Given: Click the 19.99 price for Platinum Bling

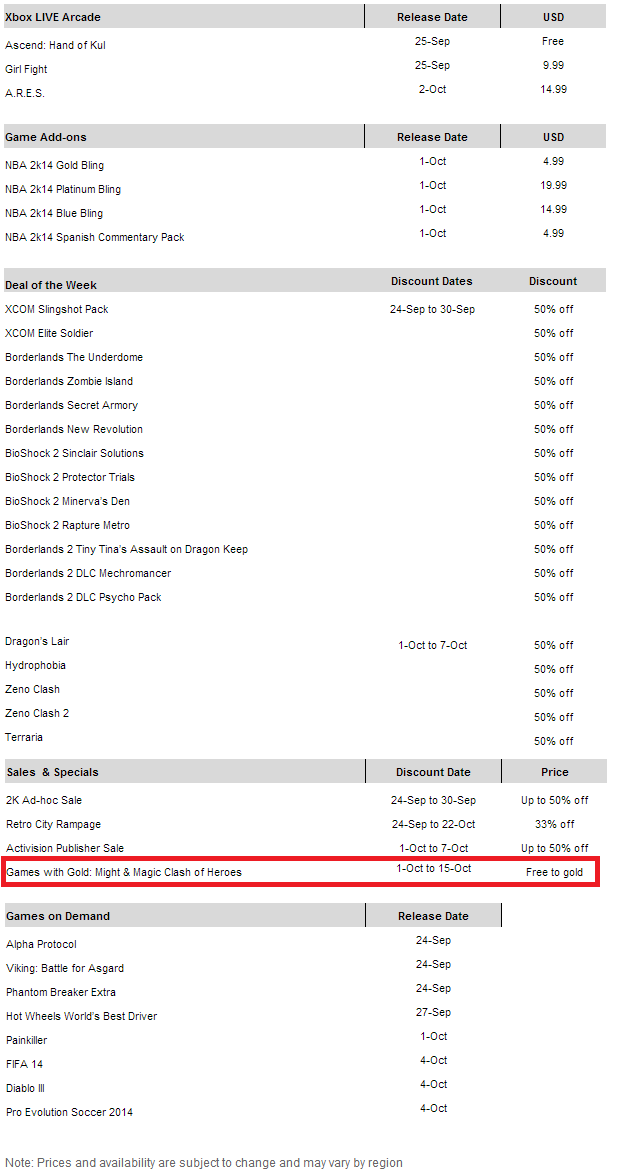Looking at the screenshot, I should pos(553,185).
